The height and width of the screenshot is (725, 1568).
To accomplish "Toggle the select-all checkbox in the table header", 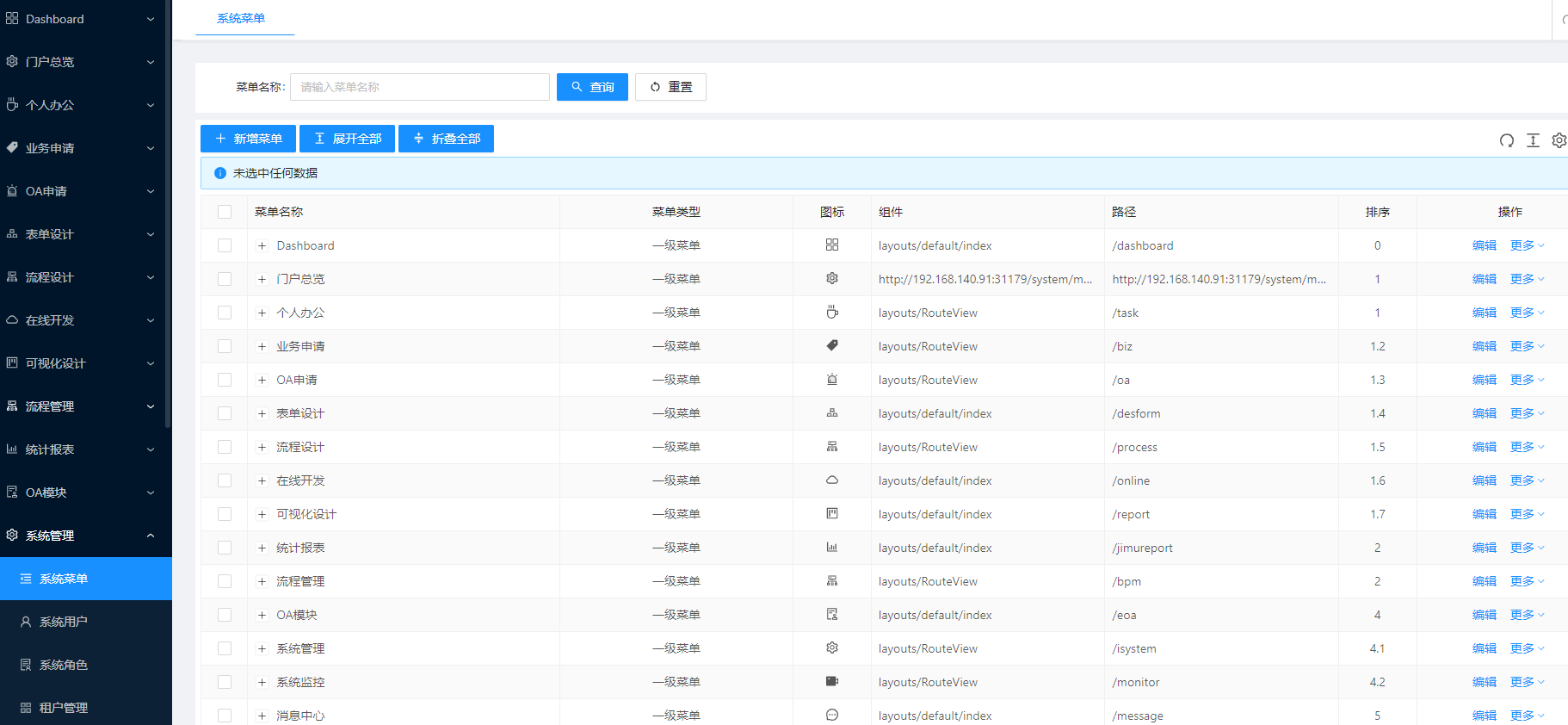I will click(x=225, y=212).
